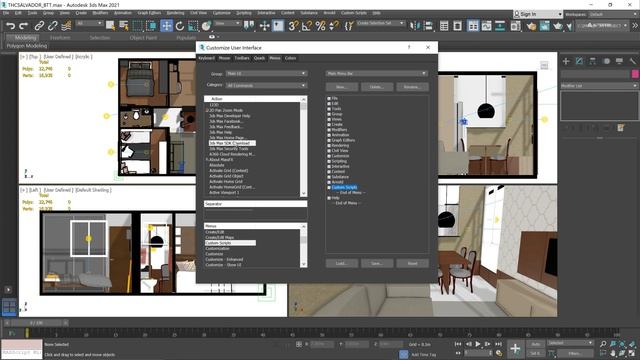
Task: Activate the Select and Place tool
Action: [207, 26]
